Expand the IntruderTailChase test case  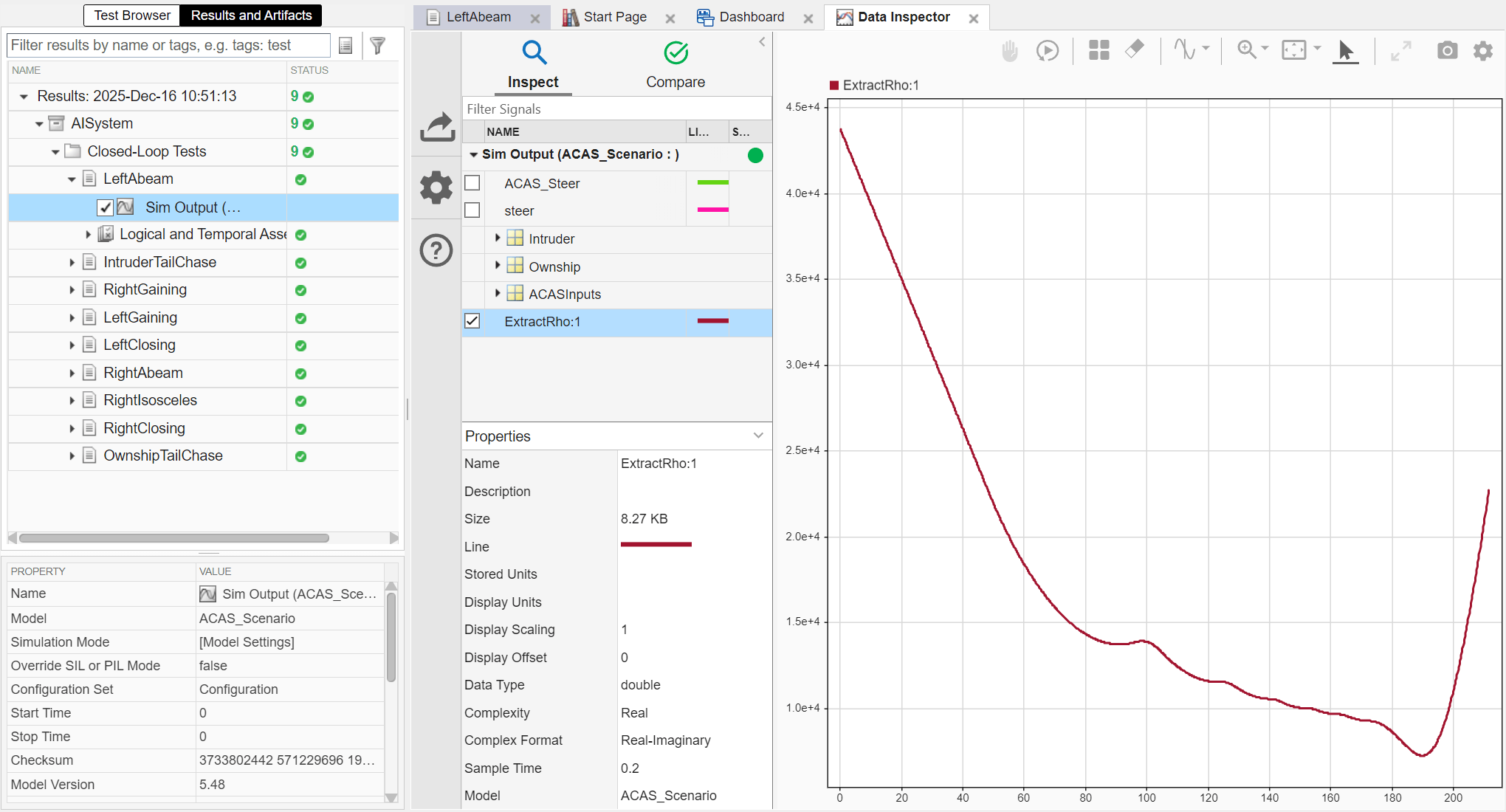[x=72, y=262]
